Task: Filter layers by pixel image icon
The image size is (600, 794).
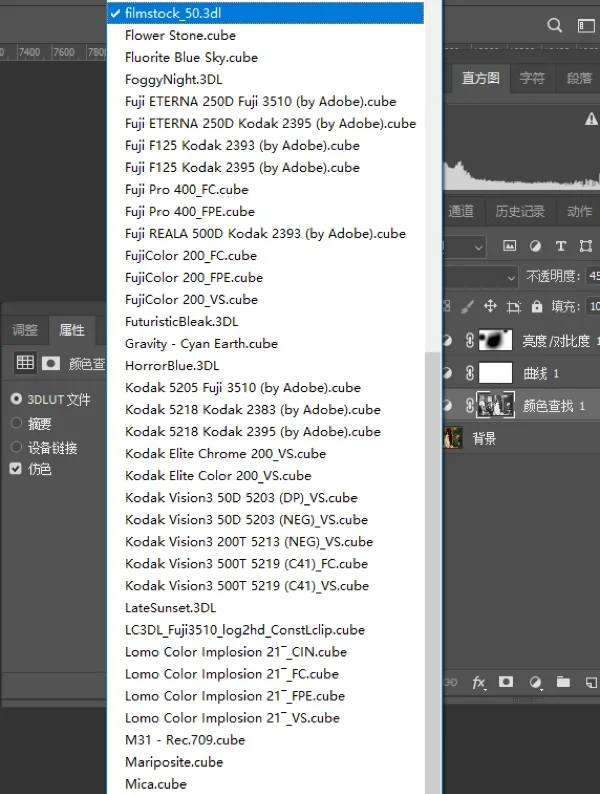Action: click(509, 246)
